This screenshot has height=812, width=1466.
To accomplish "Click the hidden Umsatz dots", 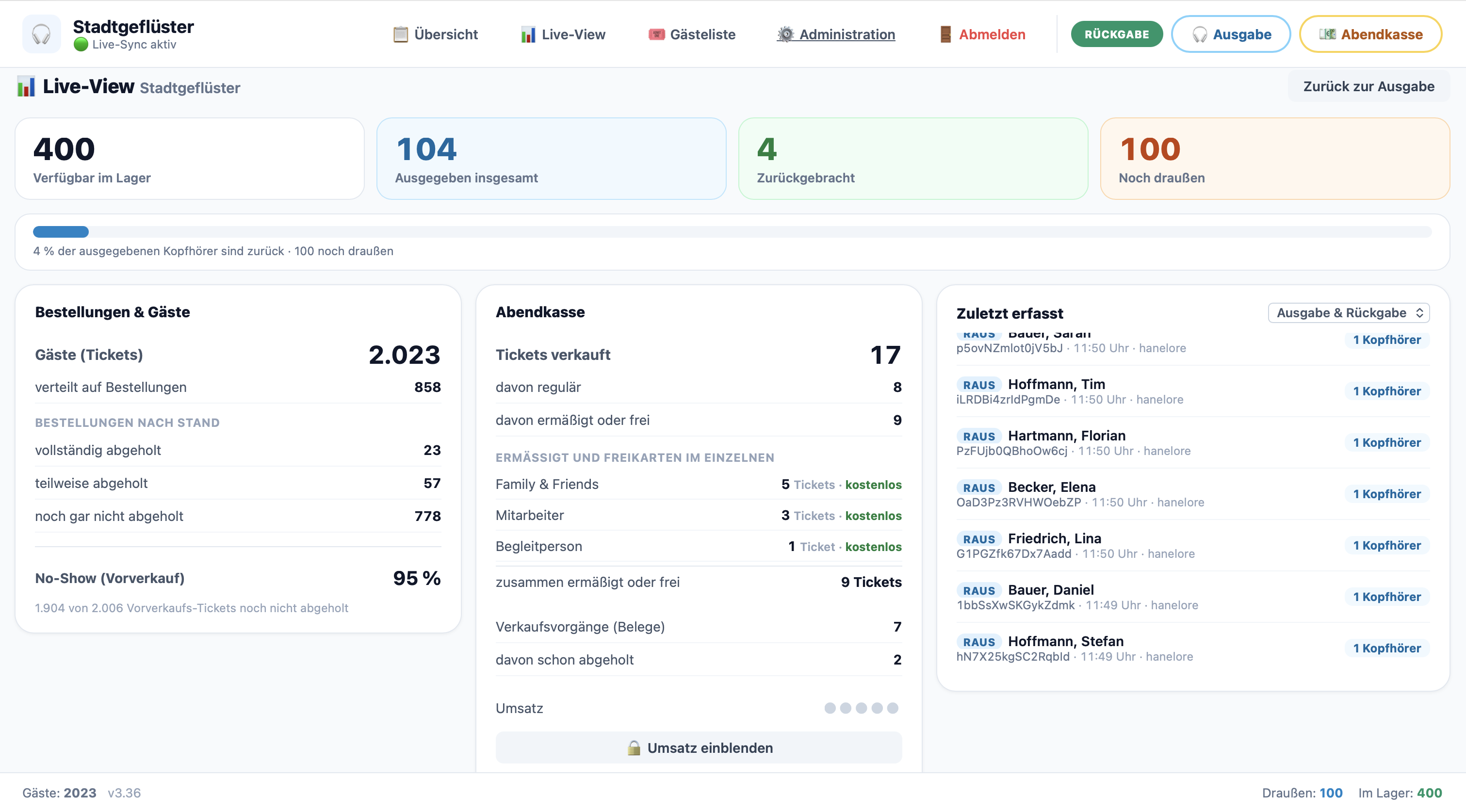I will click(861, 708).
